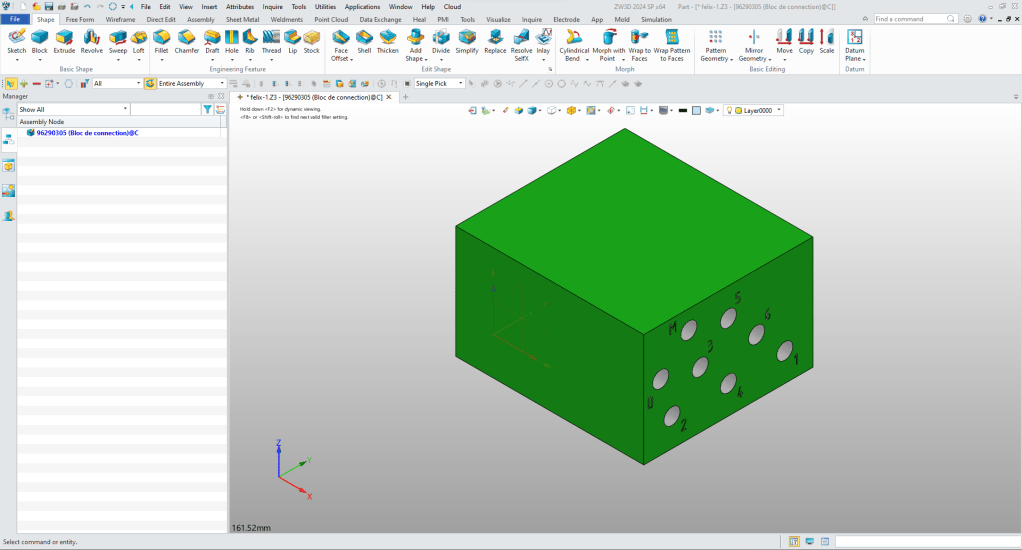Add a new document tab with plus button
1022x550 pixels.
[406, 97]
